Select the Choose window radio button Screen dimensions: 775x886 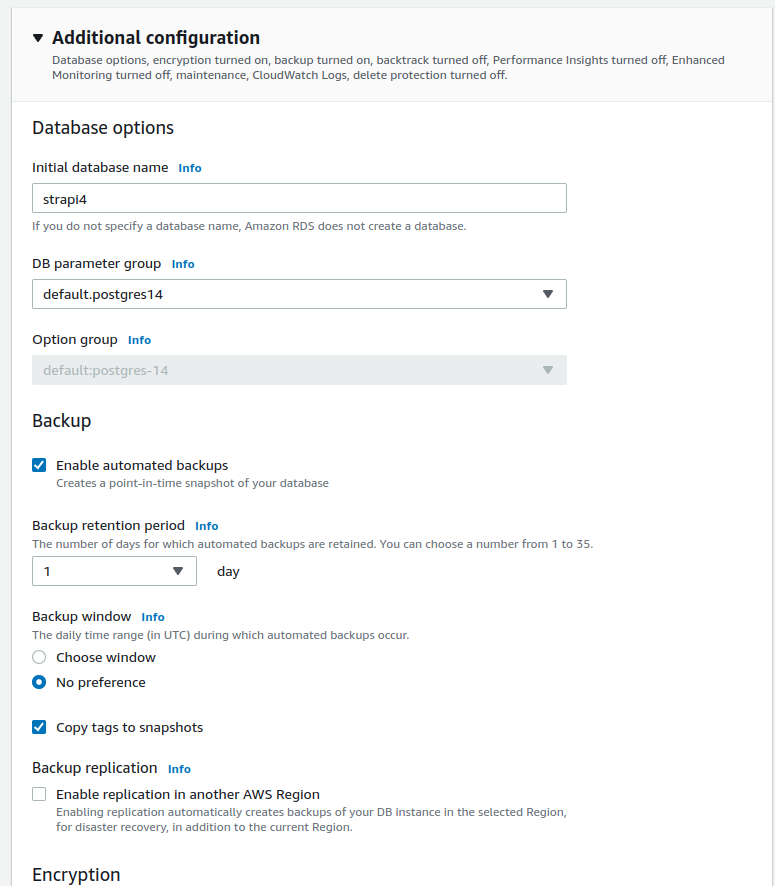(38, 657)
